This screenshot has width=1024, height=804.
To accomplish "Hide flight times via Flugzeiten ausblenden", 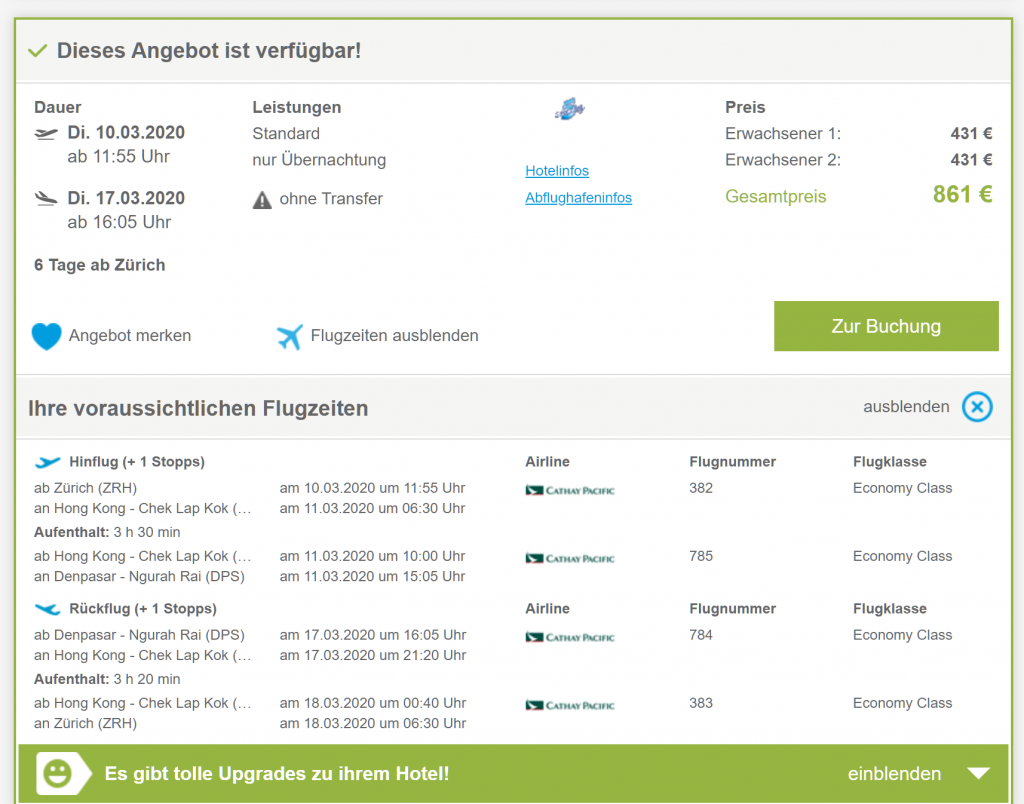I will coord(394,336).
